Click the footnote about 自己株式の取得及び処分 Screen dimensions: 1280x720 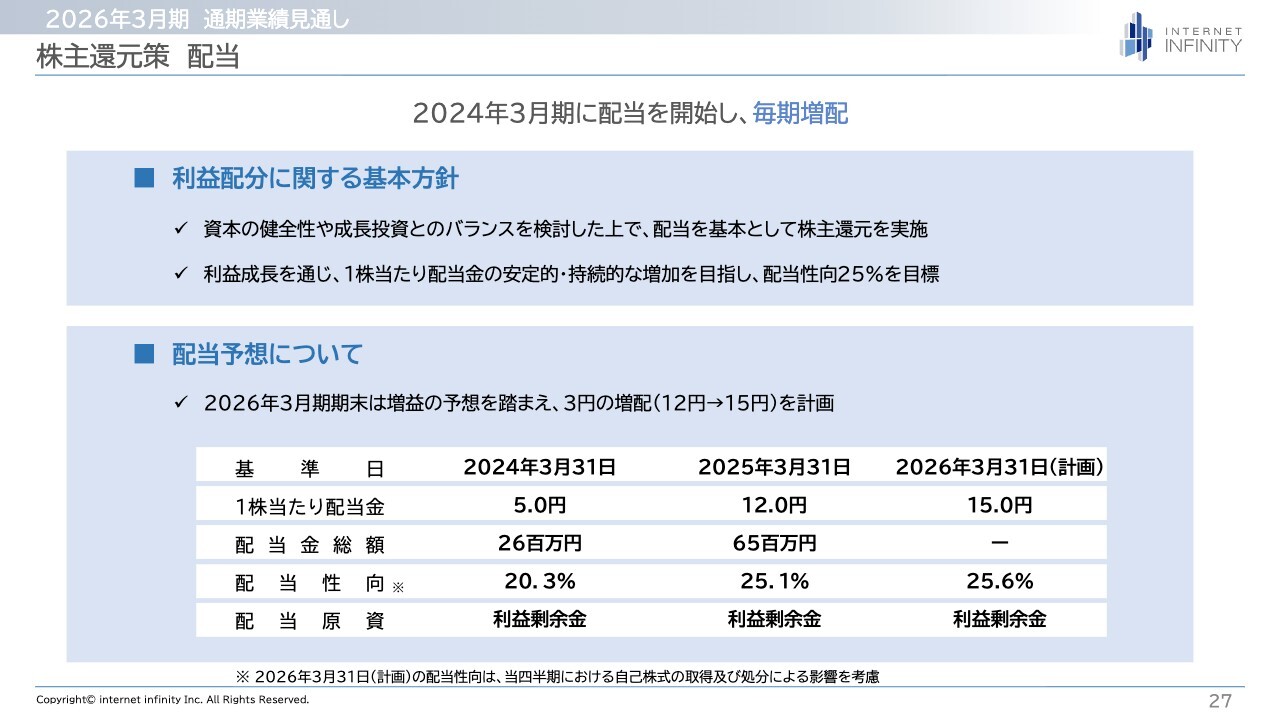pos(557,677)
